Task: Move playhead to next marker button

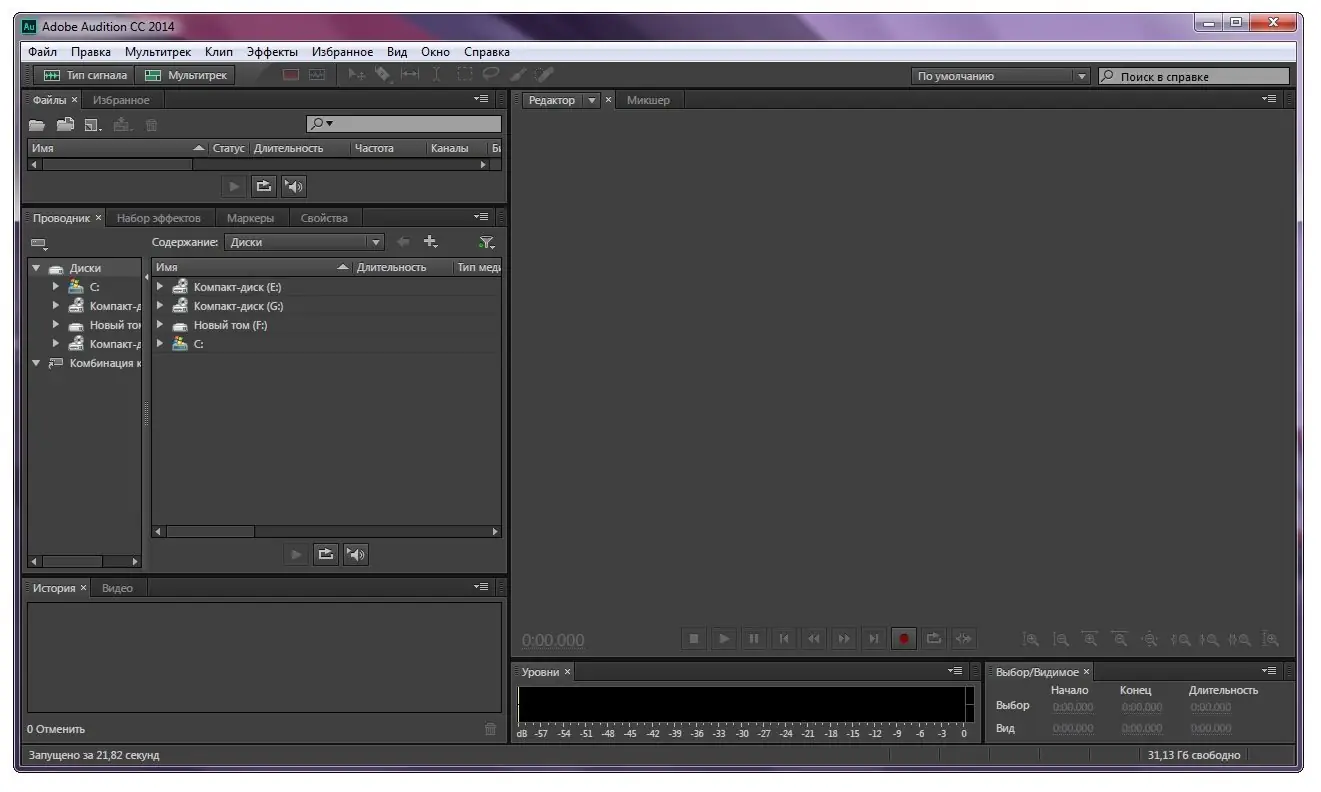Action: click(x=874, y=638)
